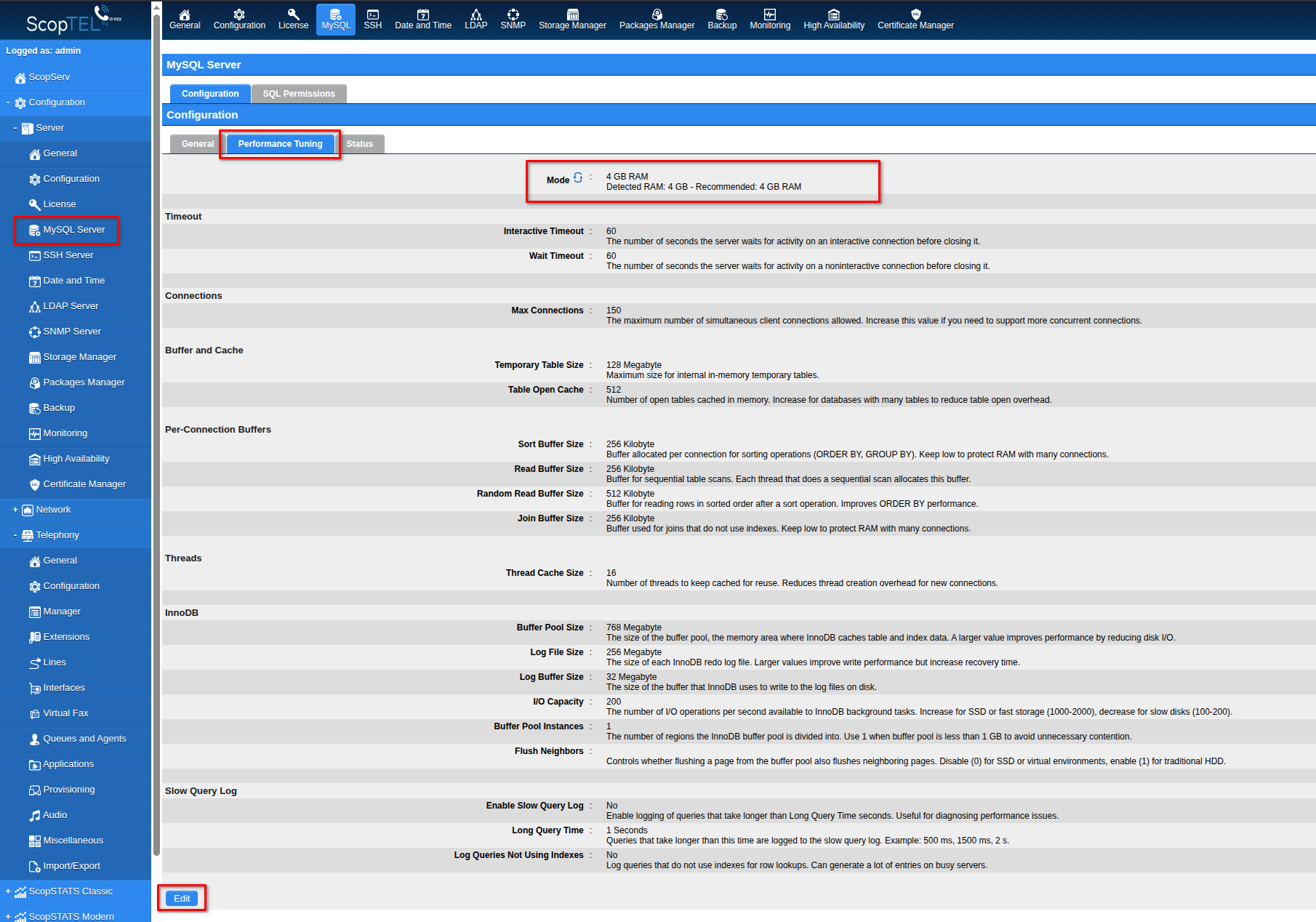Open Virtual Fax in the sidebar
This screenshot has height=922, width=1316.
(x=59, y=713)
